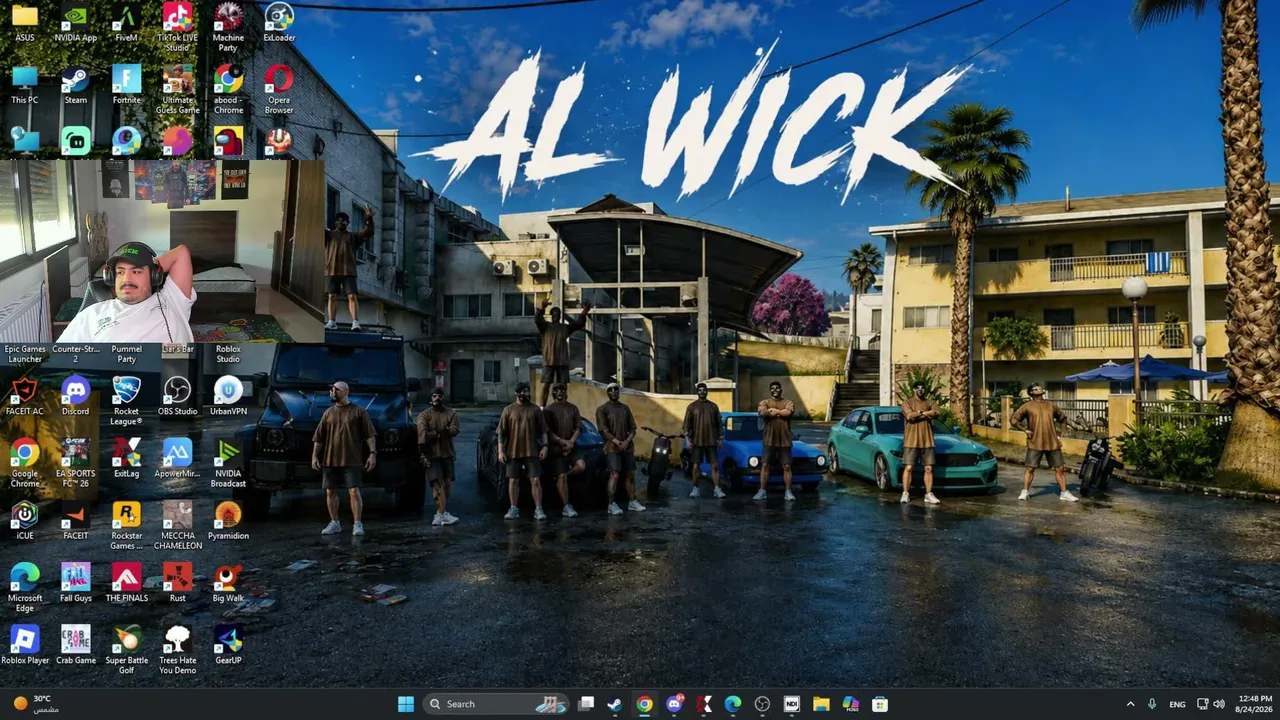The height and width of the screenshot is (720, 1280).
Task: Click the taskbar Search box
Action: [496, 704]
